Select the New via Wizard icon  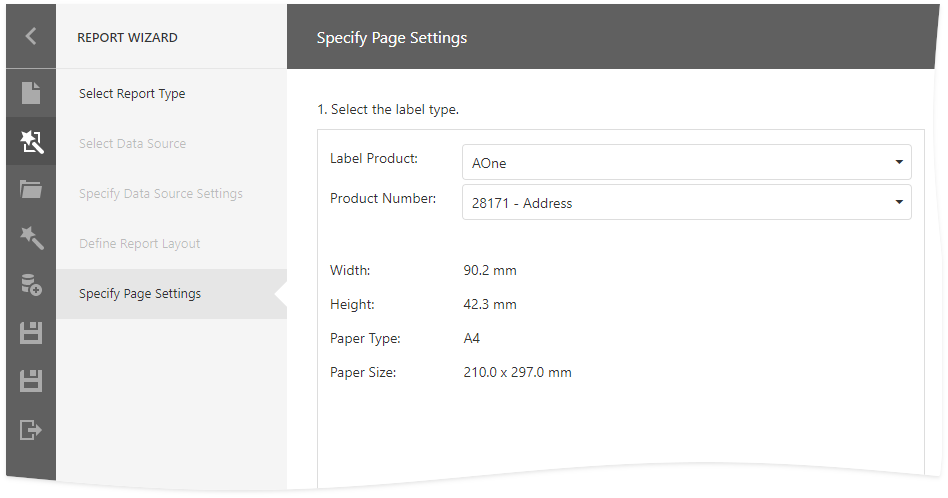coord(31,143)
